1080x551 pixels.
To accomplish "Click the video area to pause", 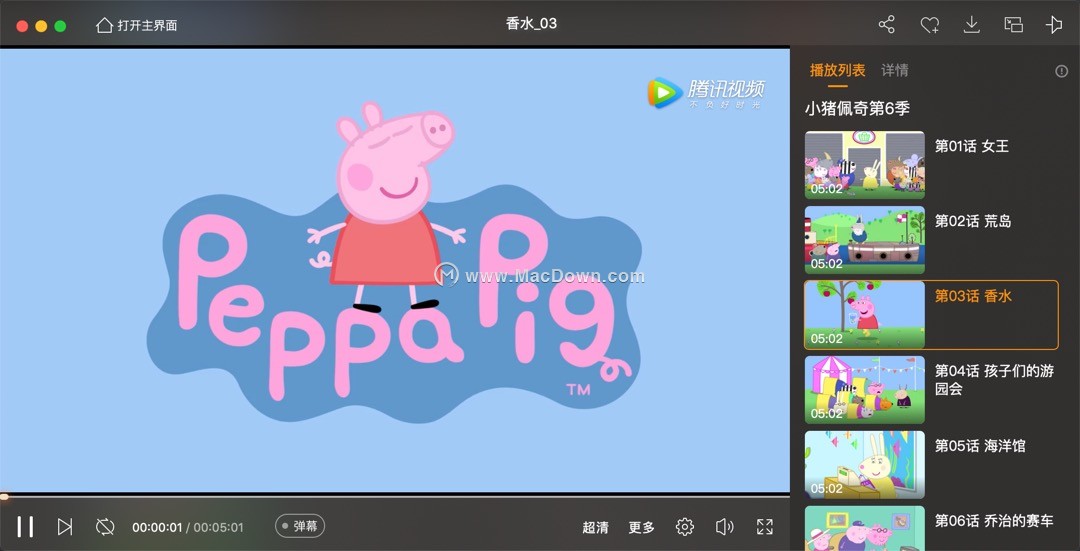I will pos(395,270).
